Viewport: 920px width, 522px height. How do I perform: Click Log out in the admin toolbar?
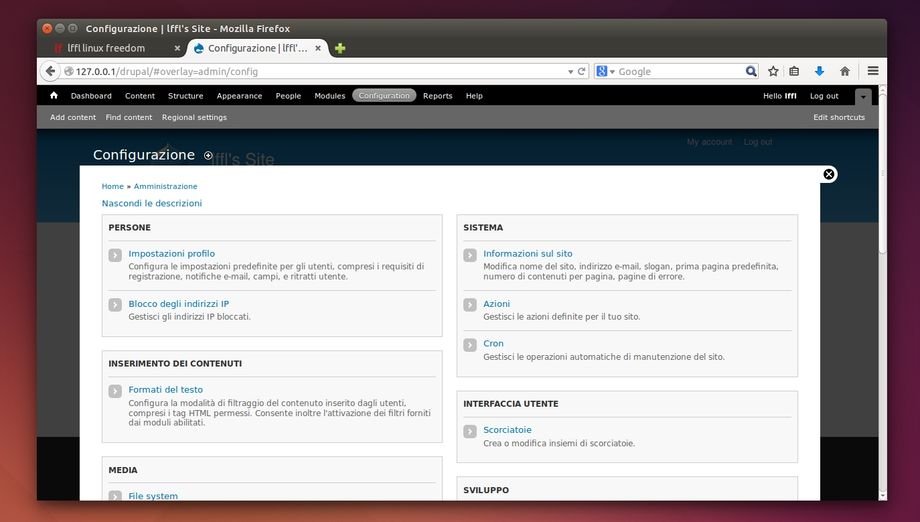(824, 96)
